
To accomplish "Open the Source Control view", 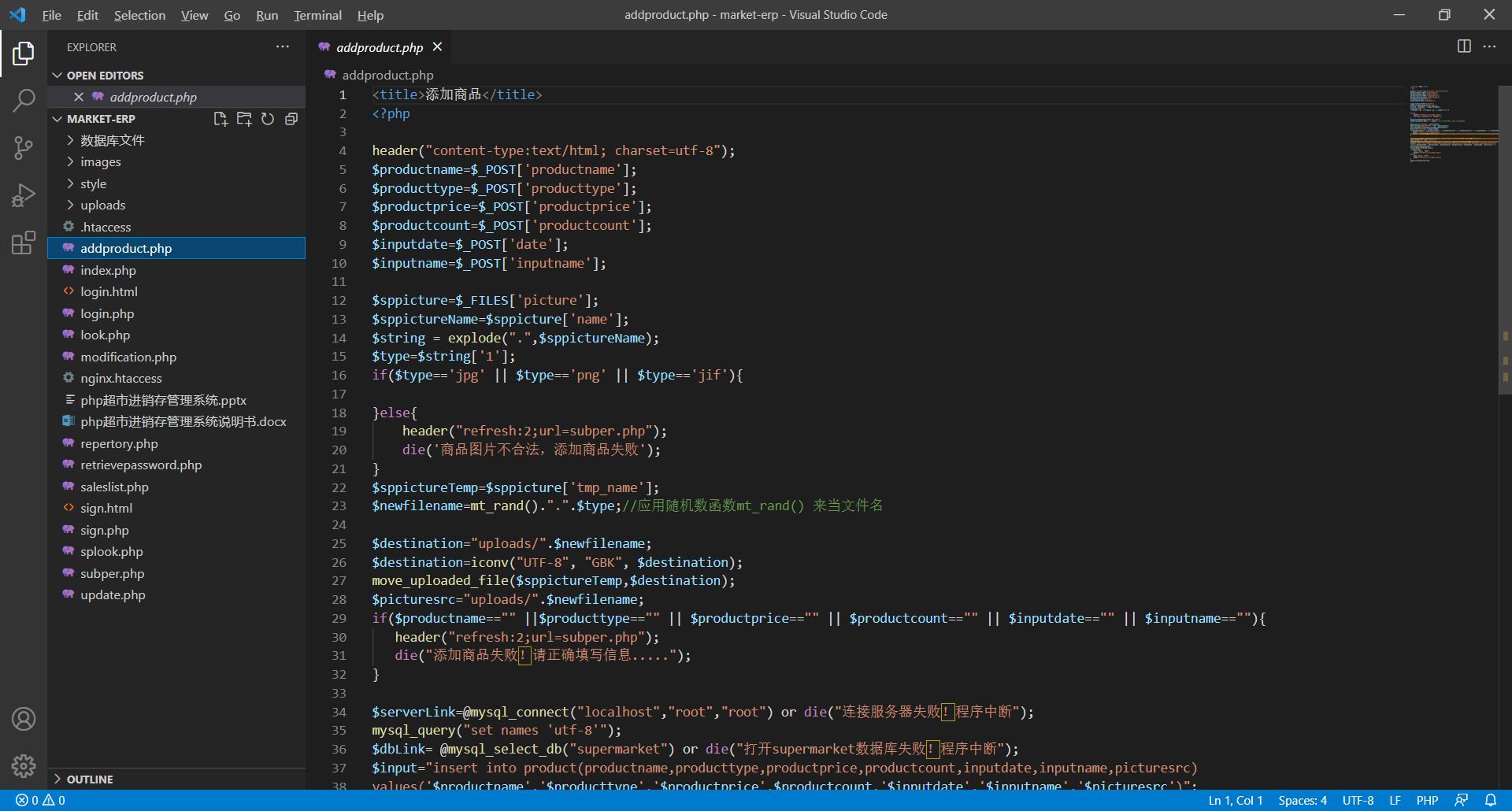I will coord(24,147).
